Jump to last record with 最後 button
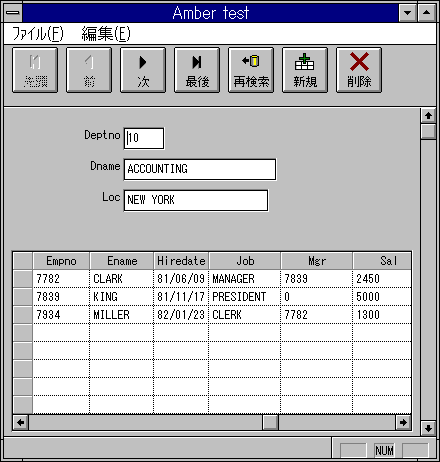This screenshot has height=462, width=440. pyautogui.click(x=197, y=70)
